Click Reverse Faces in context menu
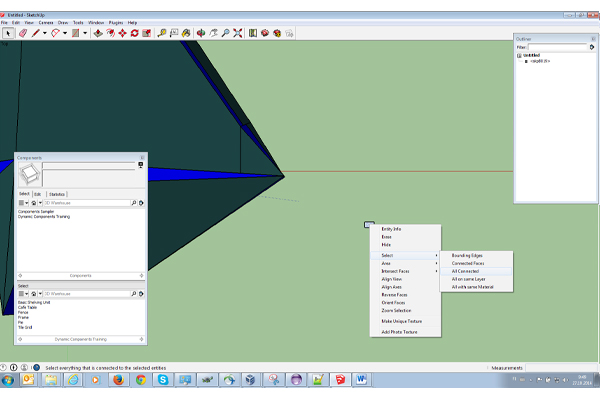This screenshot has height=400, width=600. tap(393, 295)
